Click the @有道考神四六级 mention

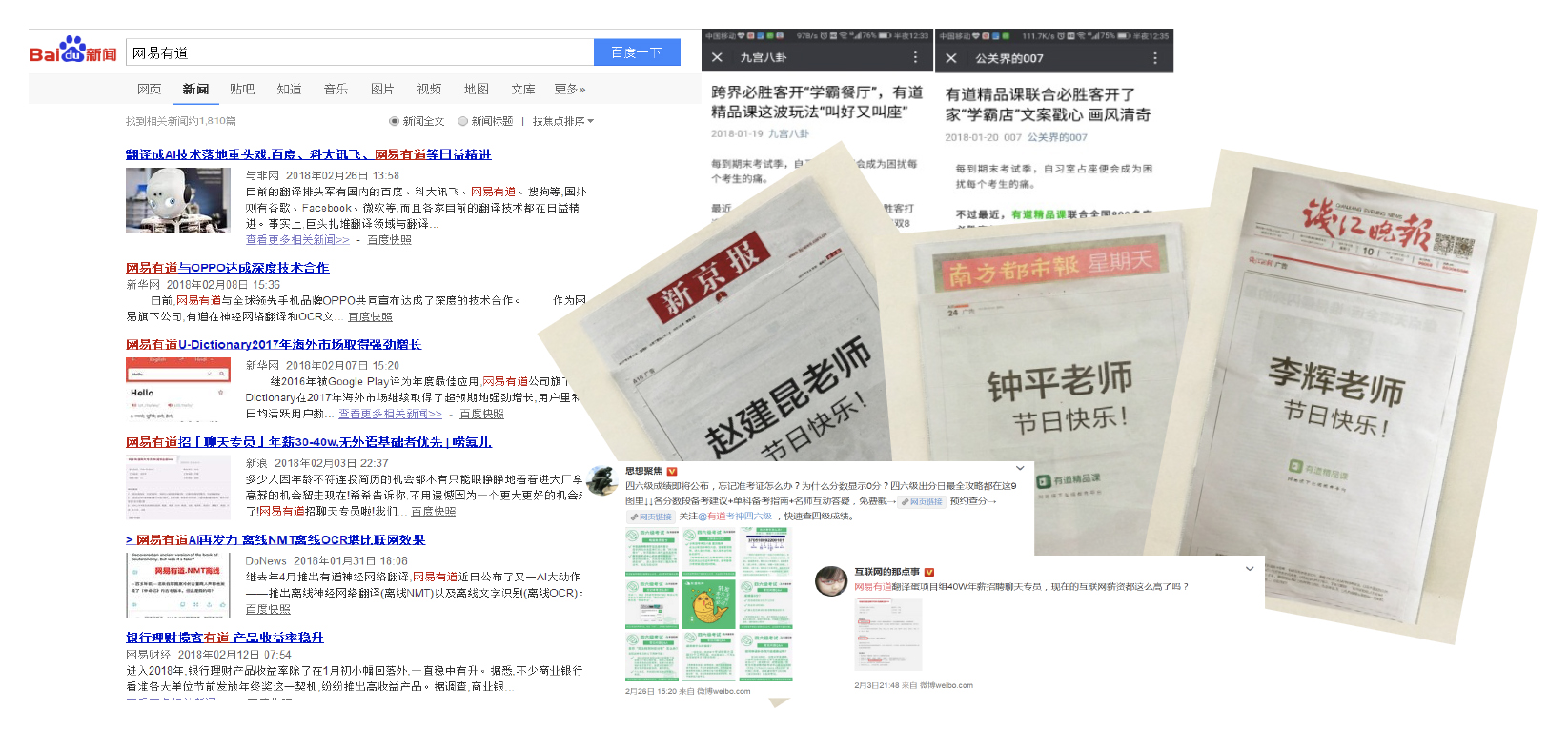click(x=736, y=517)
